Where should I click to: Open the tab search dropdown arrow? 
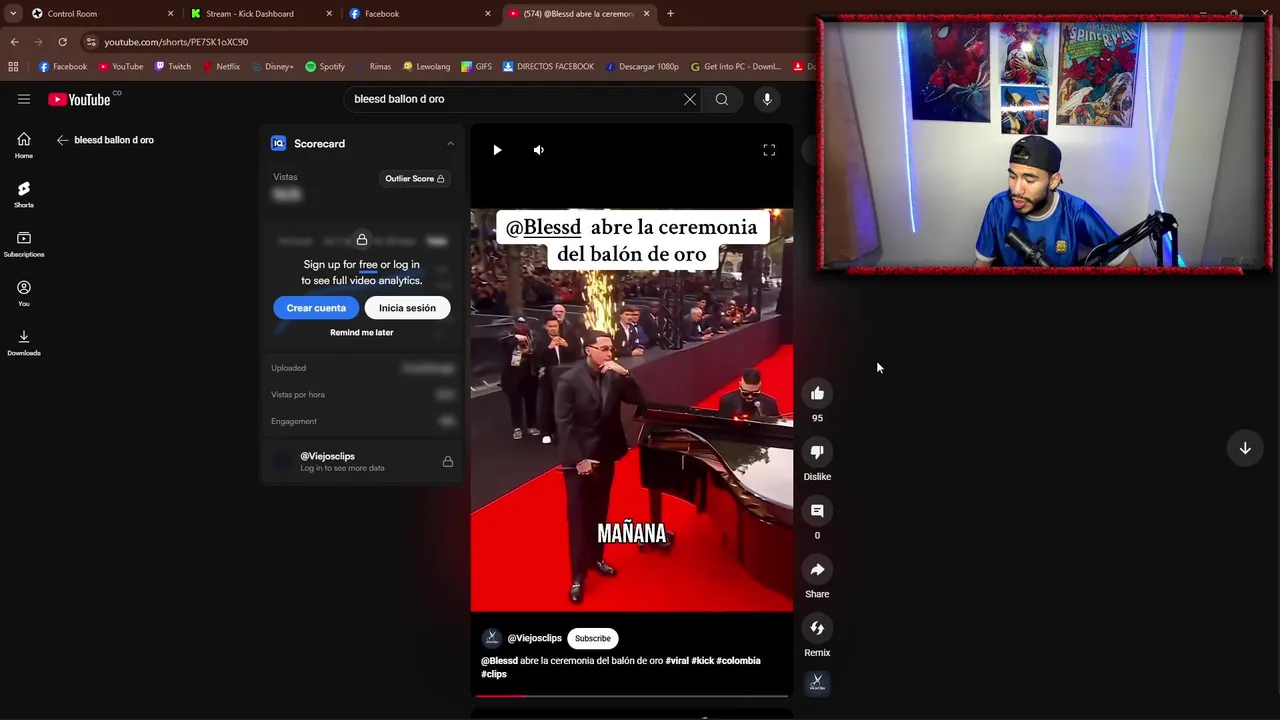[x=13, y=14]
